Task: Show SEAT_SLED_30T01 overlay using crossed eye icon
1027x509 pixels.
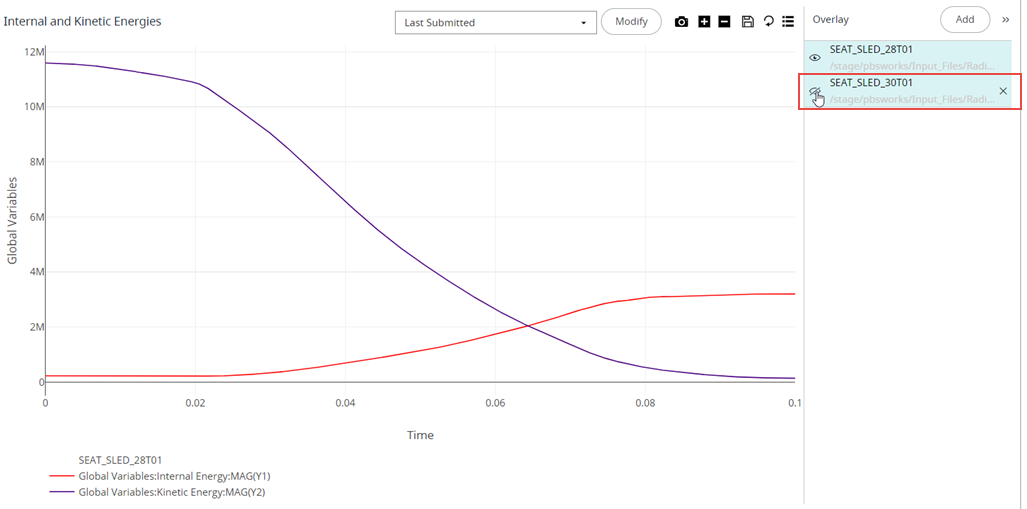Action: pyautogui.click(x=815, y=92)
